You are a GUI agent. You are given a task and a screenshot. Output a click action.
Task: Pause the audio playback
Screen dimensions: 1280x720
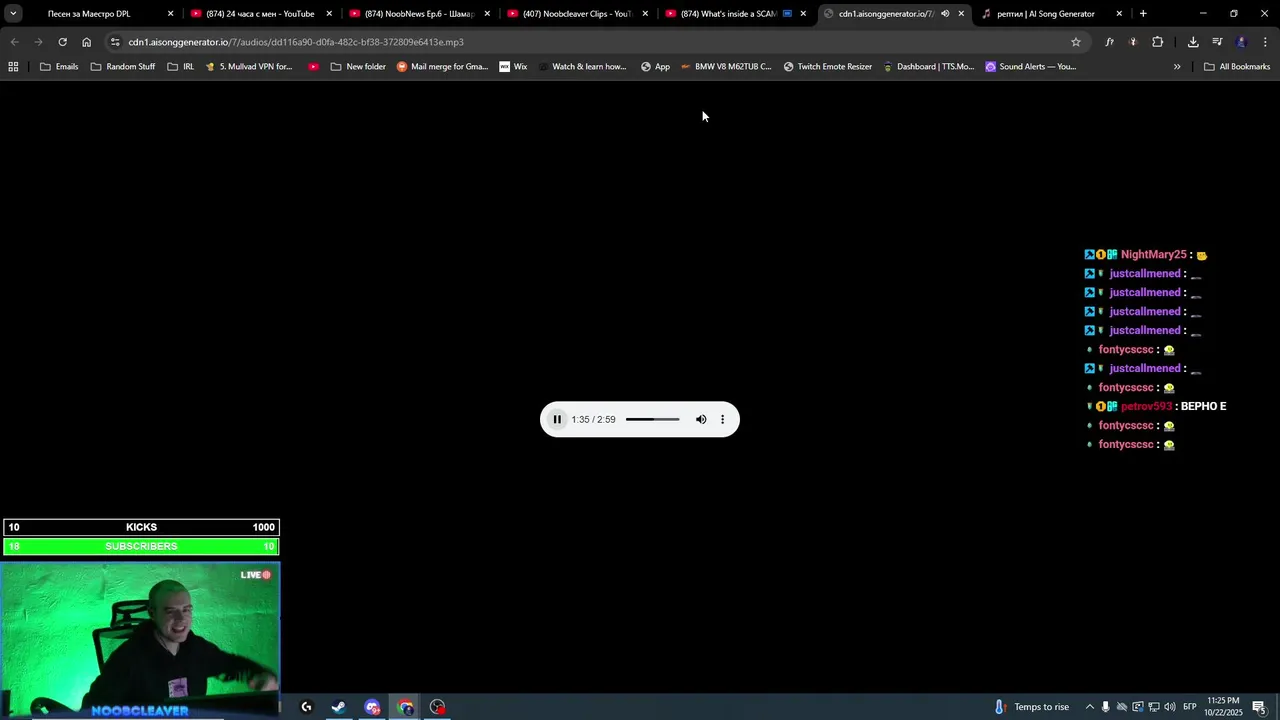pos(557,419)
